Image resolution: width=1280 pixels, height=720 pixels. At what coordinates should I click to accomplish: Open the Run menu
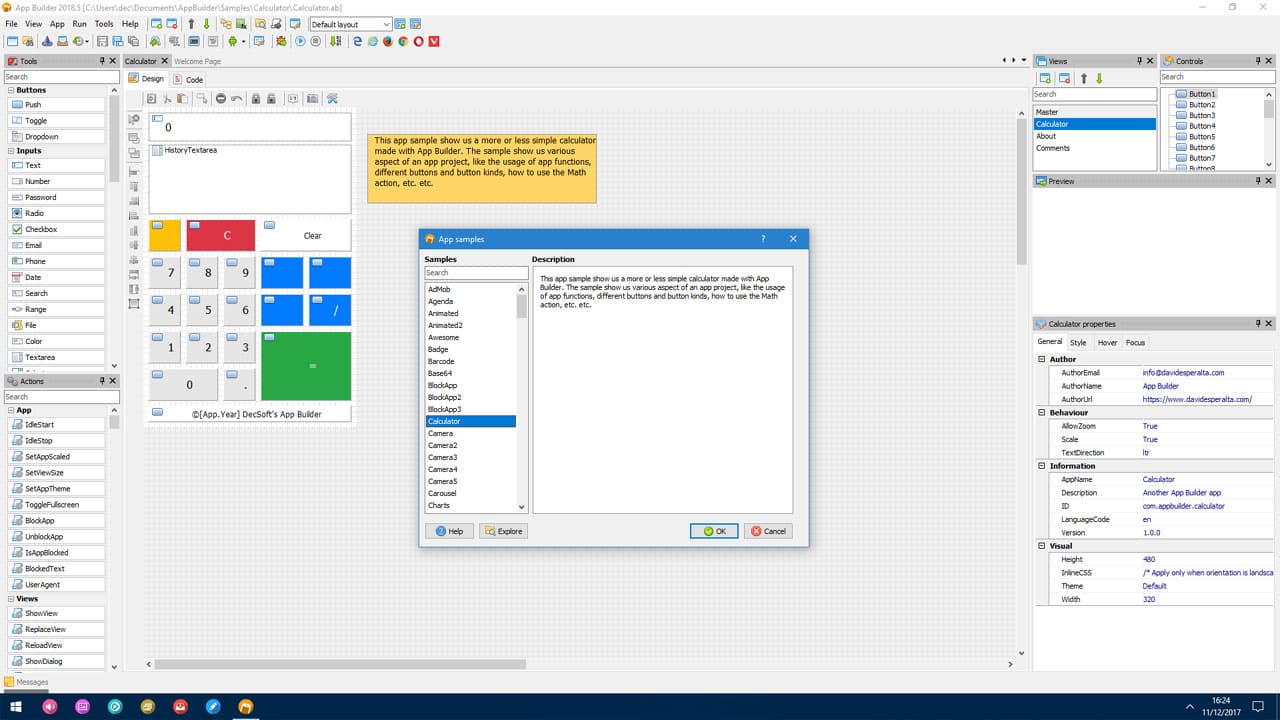(79, 23)
